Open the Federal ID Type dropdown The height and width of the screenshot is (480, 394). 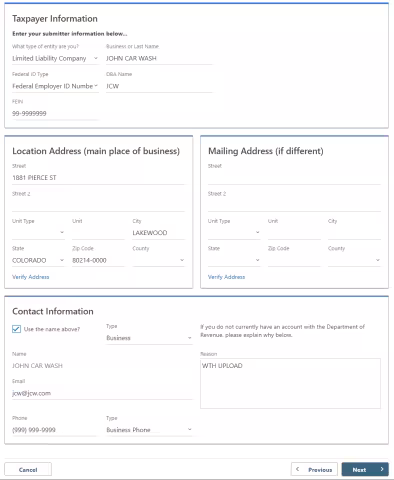(x=55, y=86)
